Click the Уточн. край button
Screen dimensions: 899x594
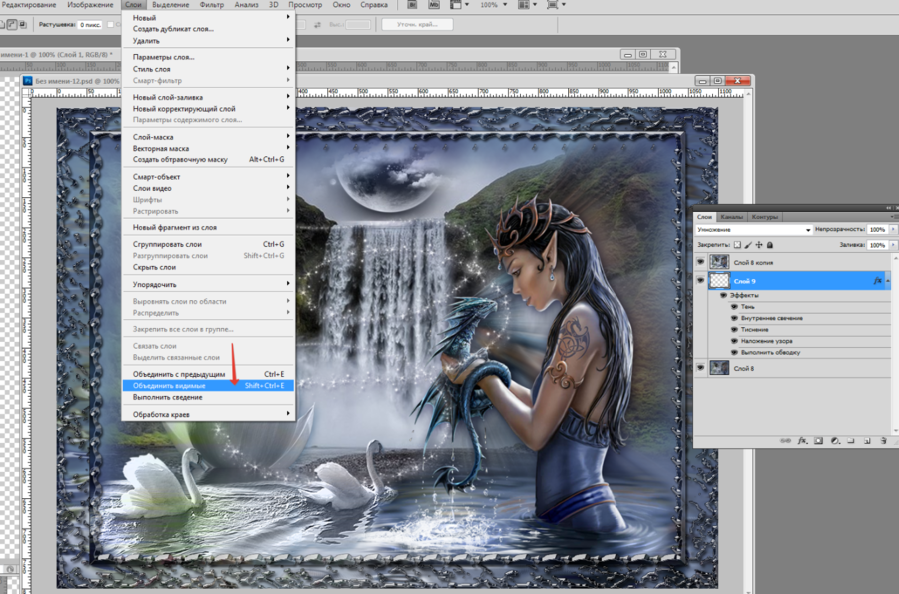click(417, 25)
